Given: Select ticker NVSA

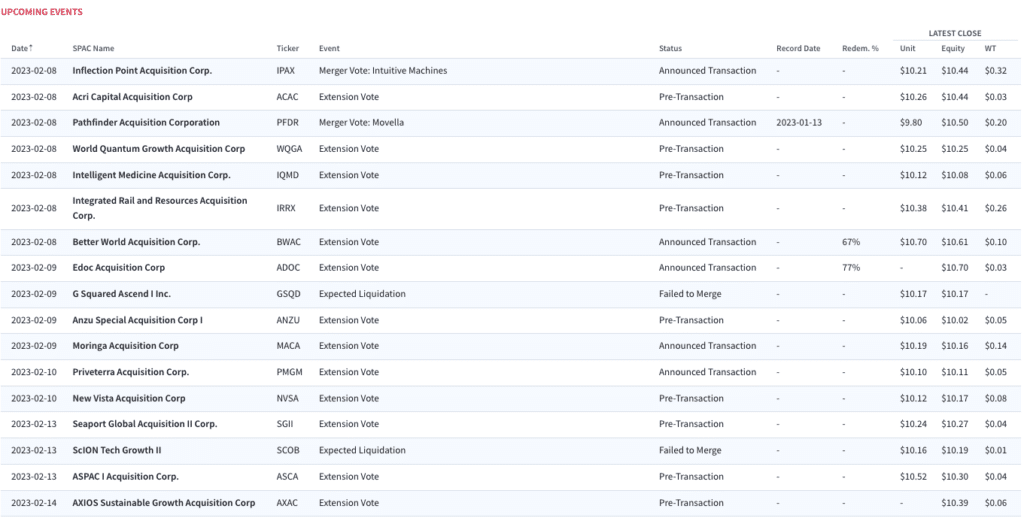Looking at the screenshot, I should click(x=287, y=398).
